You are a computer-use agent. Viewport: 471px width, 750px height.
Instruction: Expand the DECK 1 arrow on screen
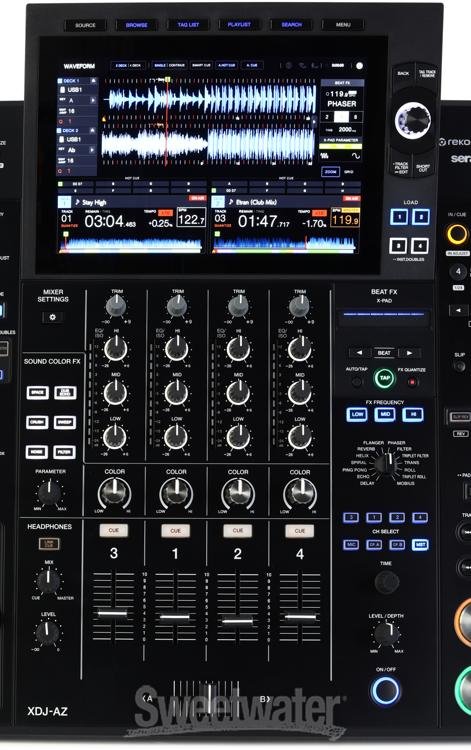(x=93, y=81)
